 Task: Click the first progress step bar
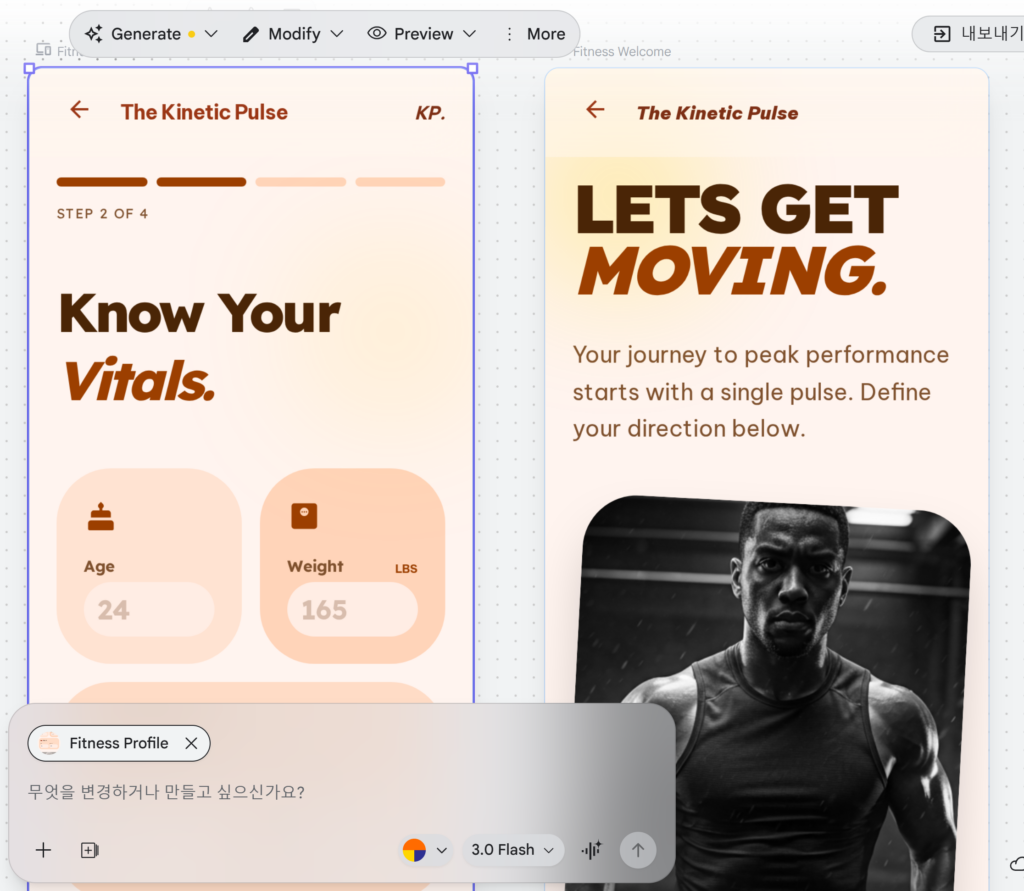102,182
